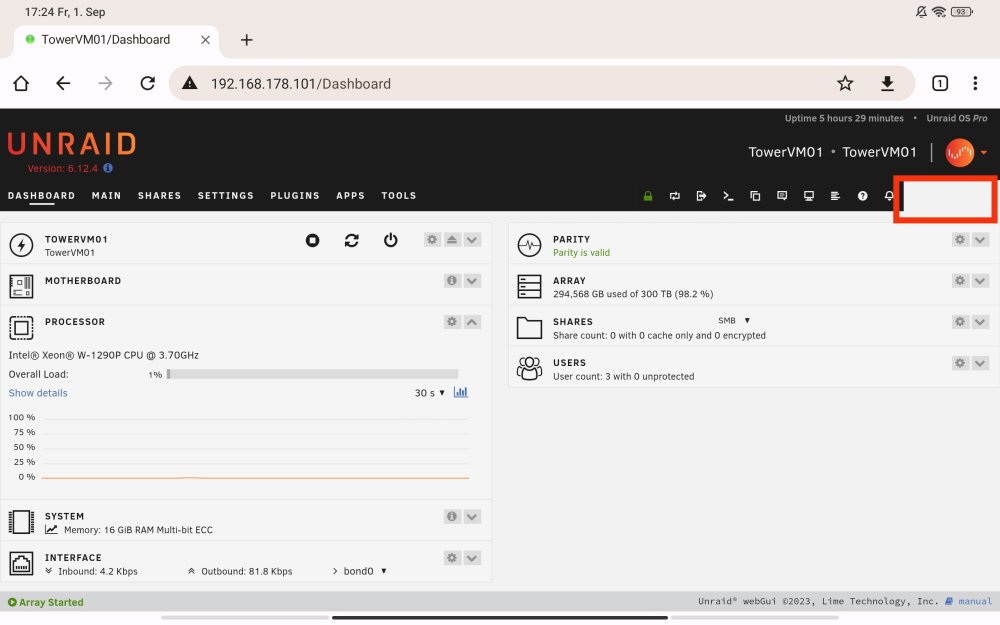Click the reboot arrows icon in TowerVM01 row

click(x=351, y=240)
